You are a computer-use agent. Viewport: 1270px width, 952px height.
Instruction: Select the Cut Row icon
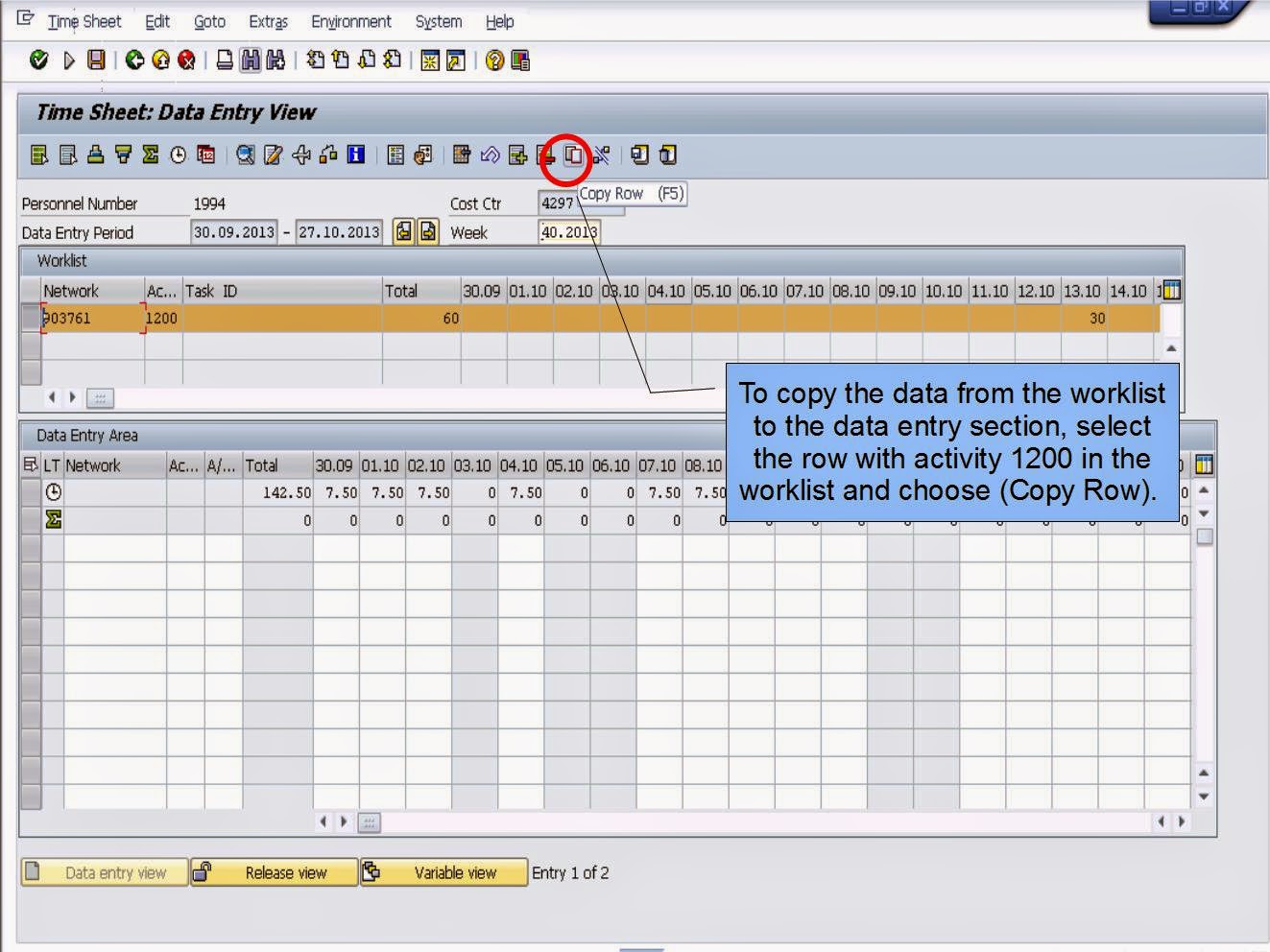pos(600,155)
